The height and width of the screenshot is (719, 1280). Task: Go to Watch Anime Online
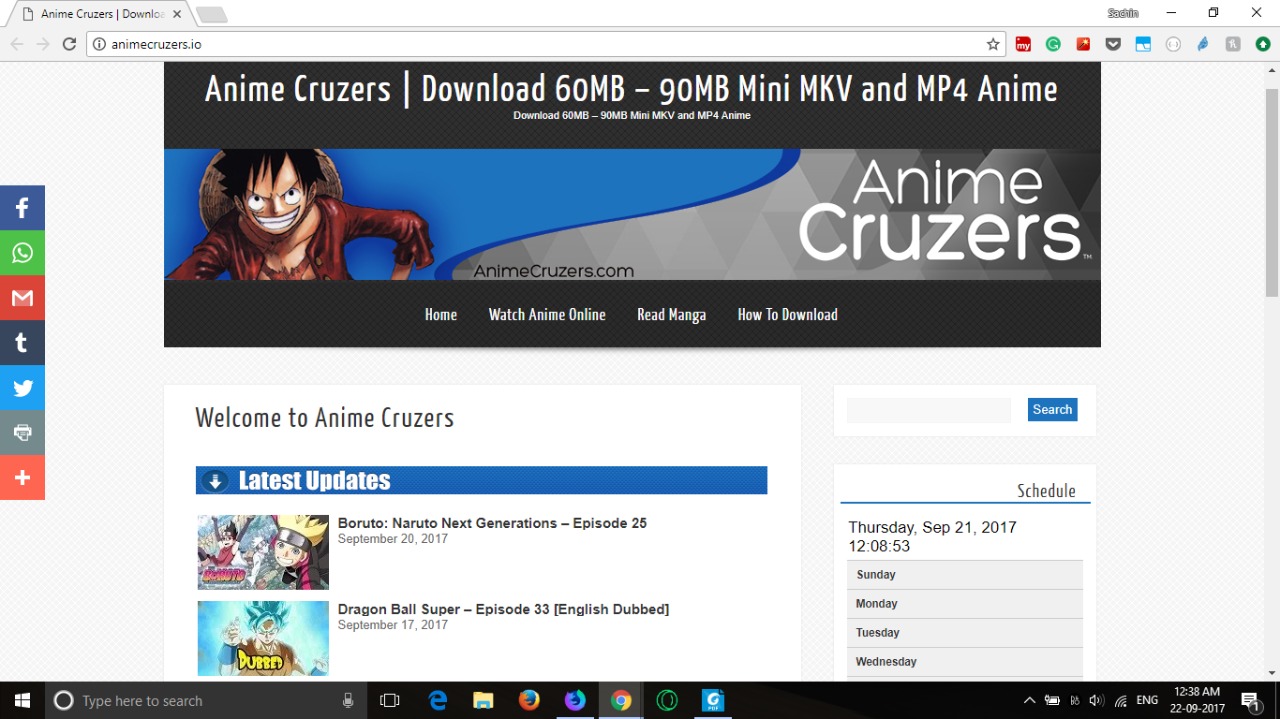(547, 314)
